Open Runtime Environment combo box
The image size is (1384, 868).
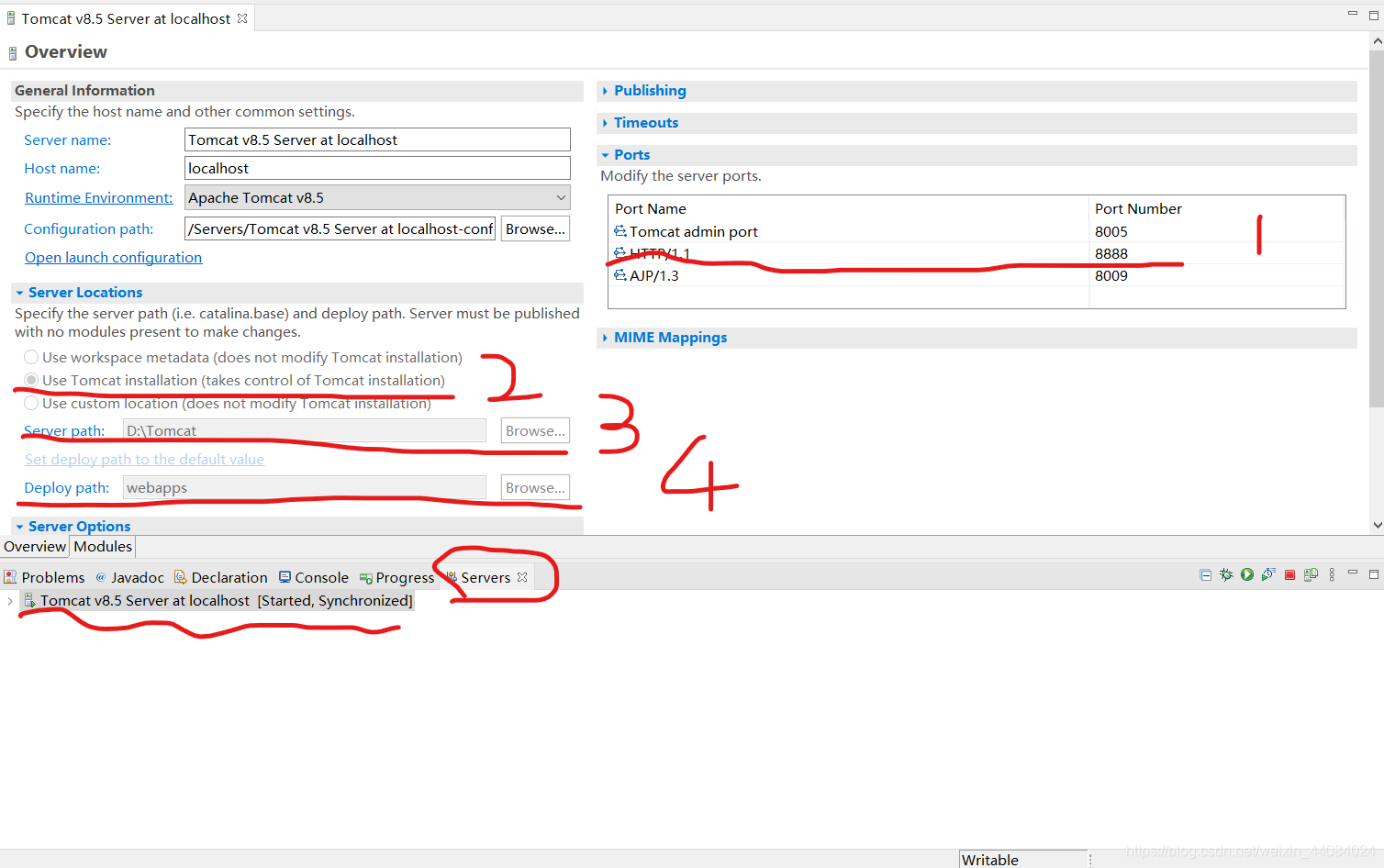point(377,197)
